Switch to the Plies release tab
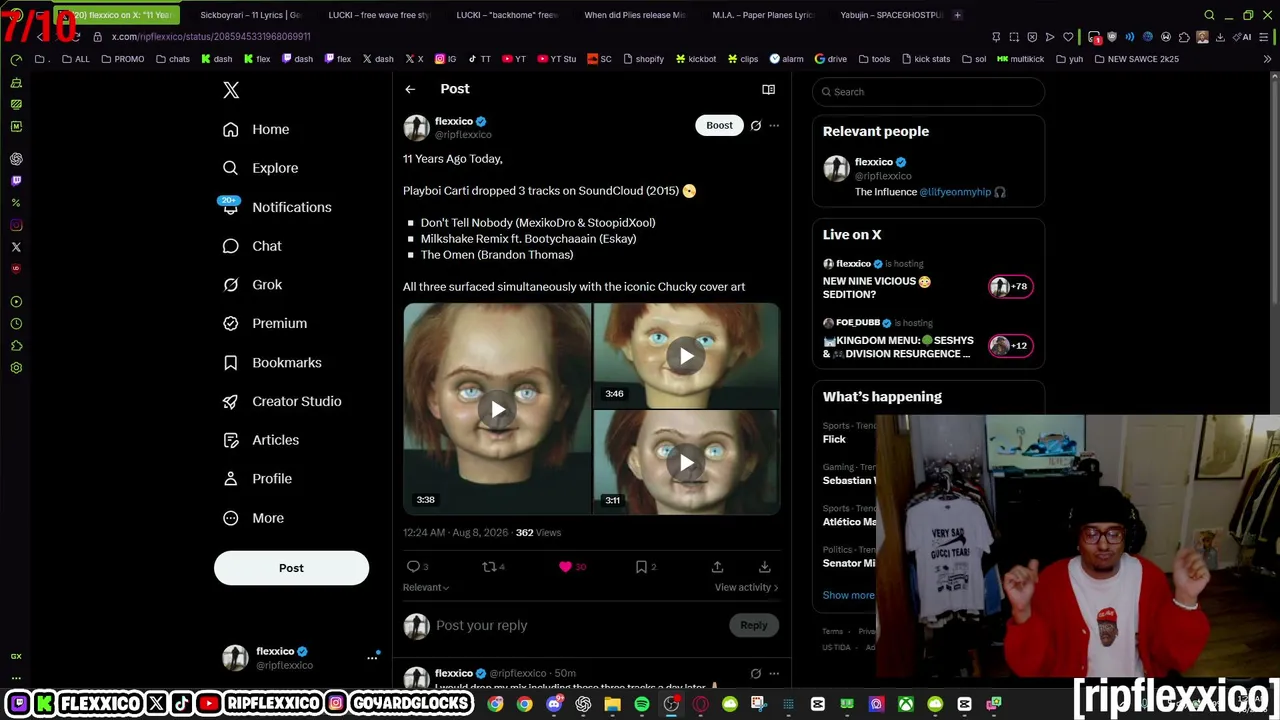The height and width of the screenshot is (720, 1280). [634, 15]
